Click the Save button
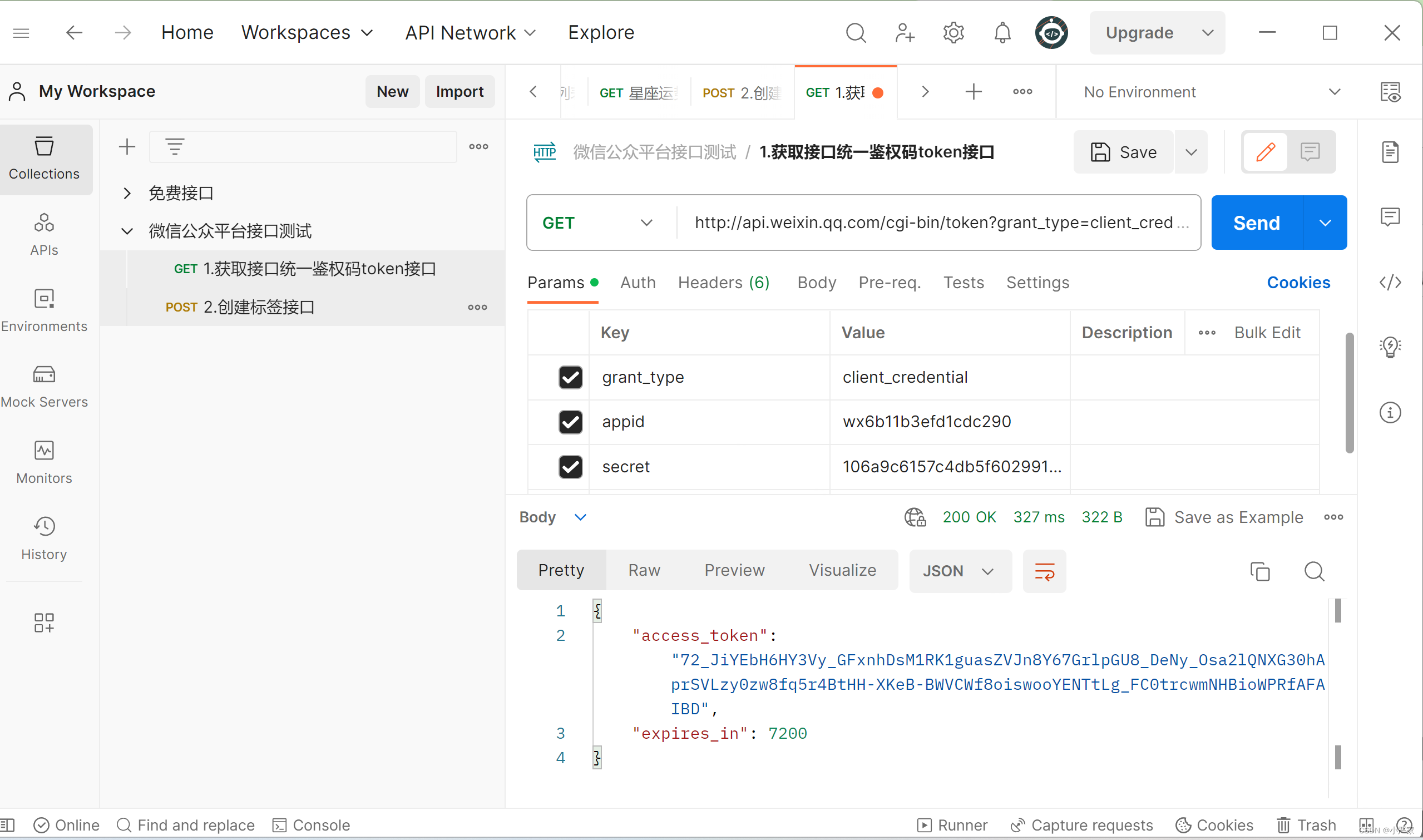Image resolution: width=1423 pixels, height=840 pixels. tap(1124, 152)
